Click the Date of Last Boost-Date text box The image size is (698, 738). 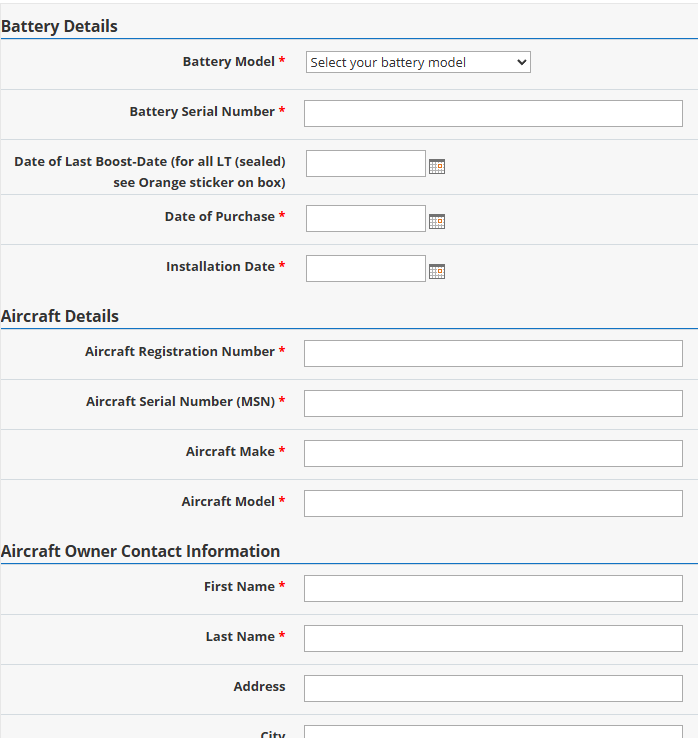pos(366,164)
